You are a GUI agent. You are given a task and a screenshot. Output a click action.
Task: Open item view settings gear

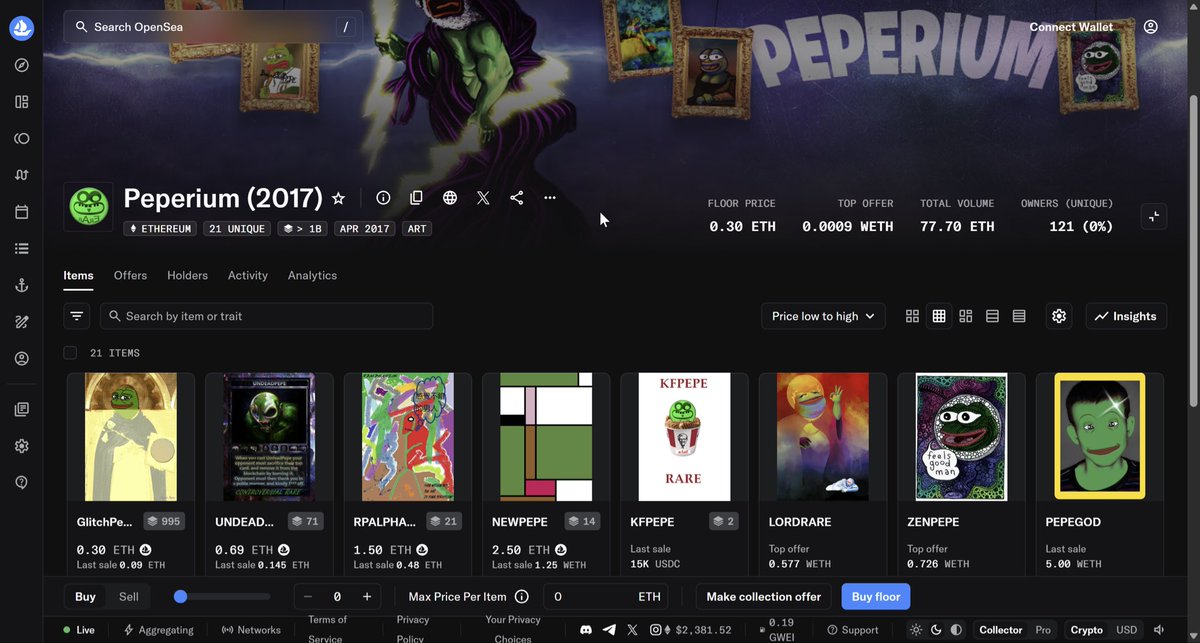(1059, 316)
